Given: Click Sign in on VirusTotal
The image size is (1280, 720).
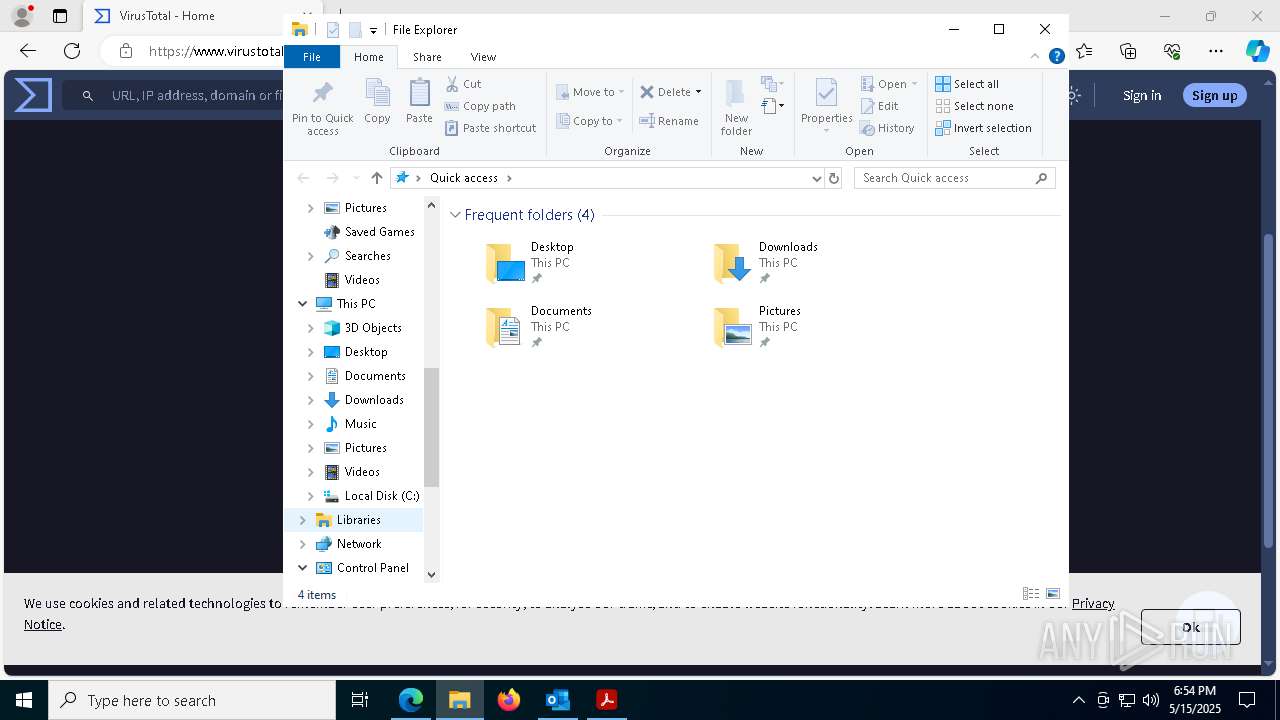Looking at the screenshot, I should (x=1142, y=95).
